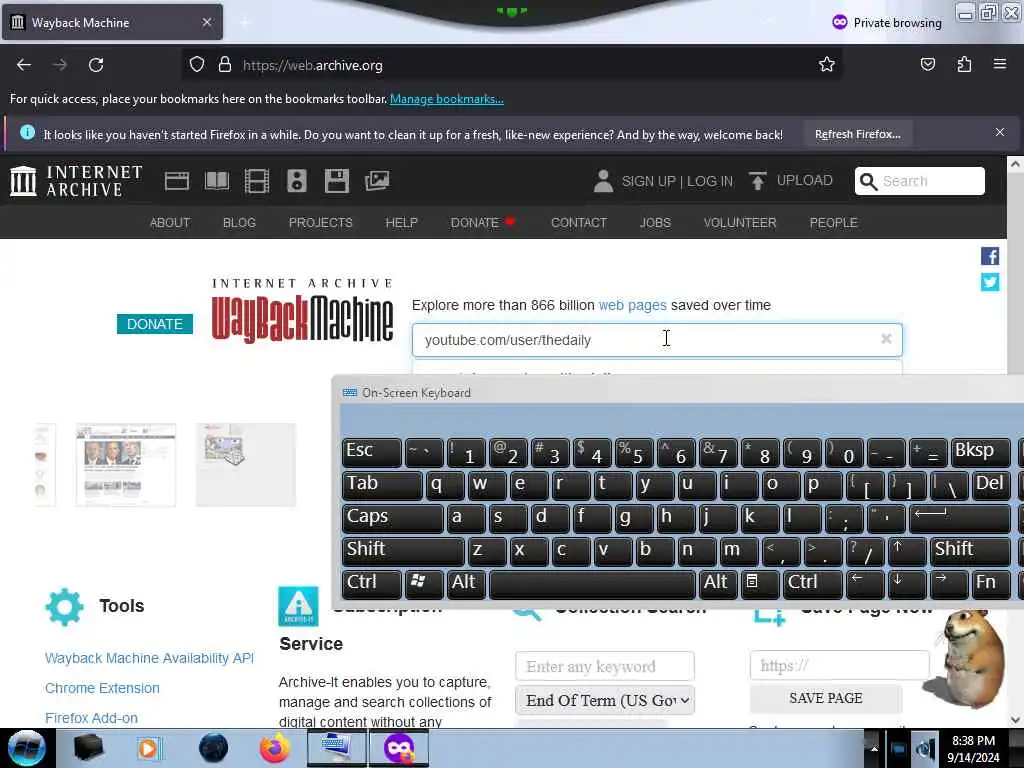Reload the current page
The height and width of the screenshot is (768, 1024).
coord(96,65)
